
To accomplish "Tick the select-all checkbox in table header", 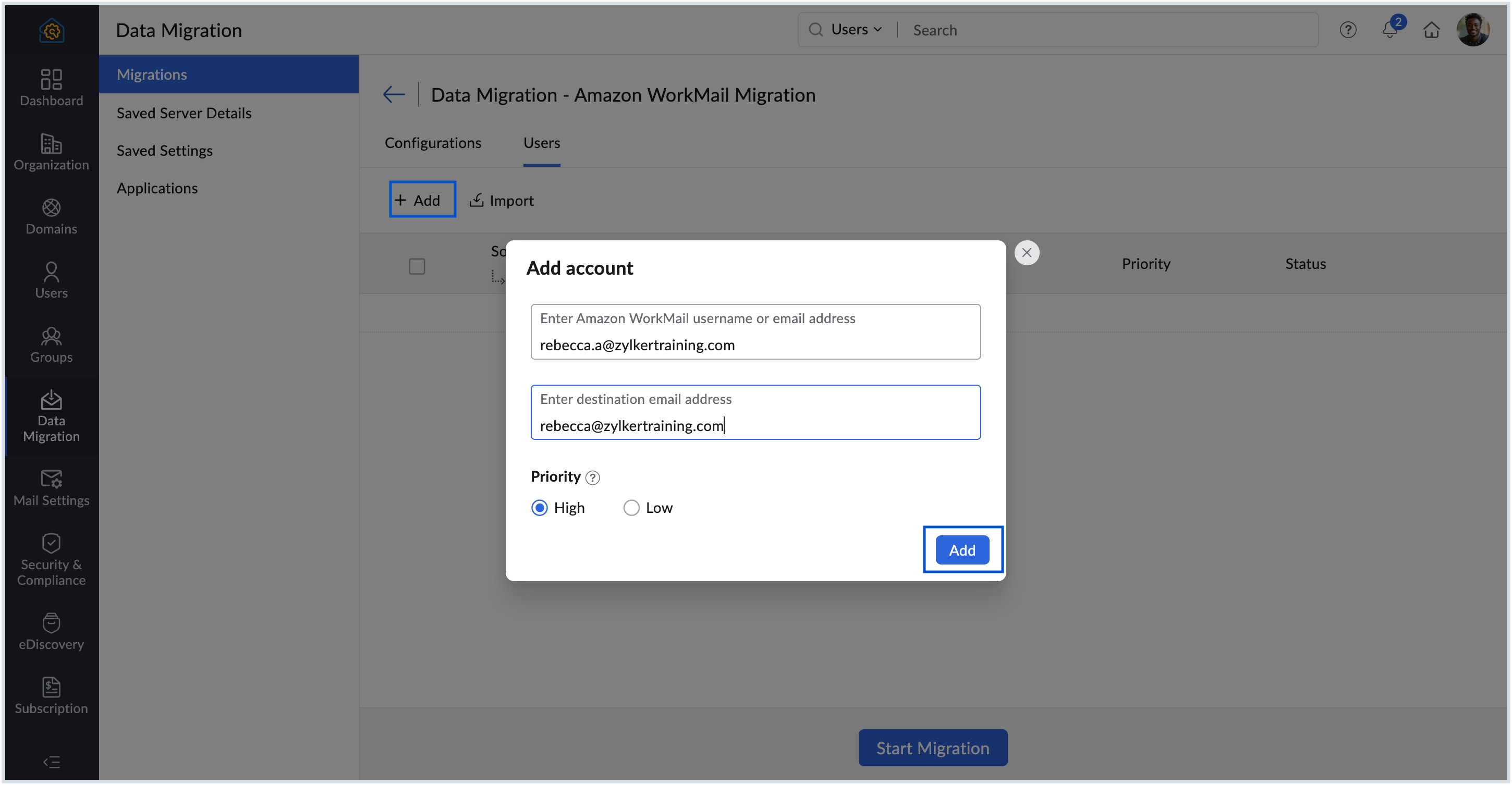I will point(417,266).
